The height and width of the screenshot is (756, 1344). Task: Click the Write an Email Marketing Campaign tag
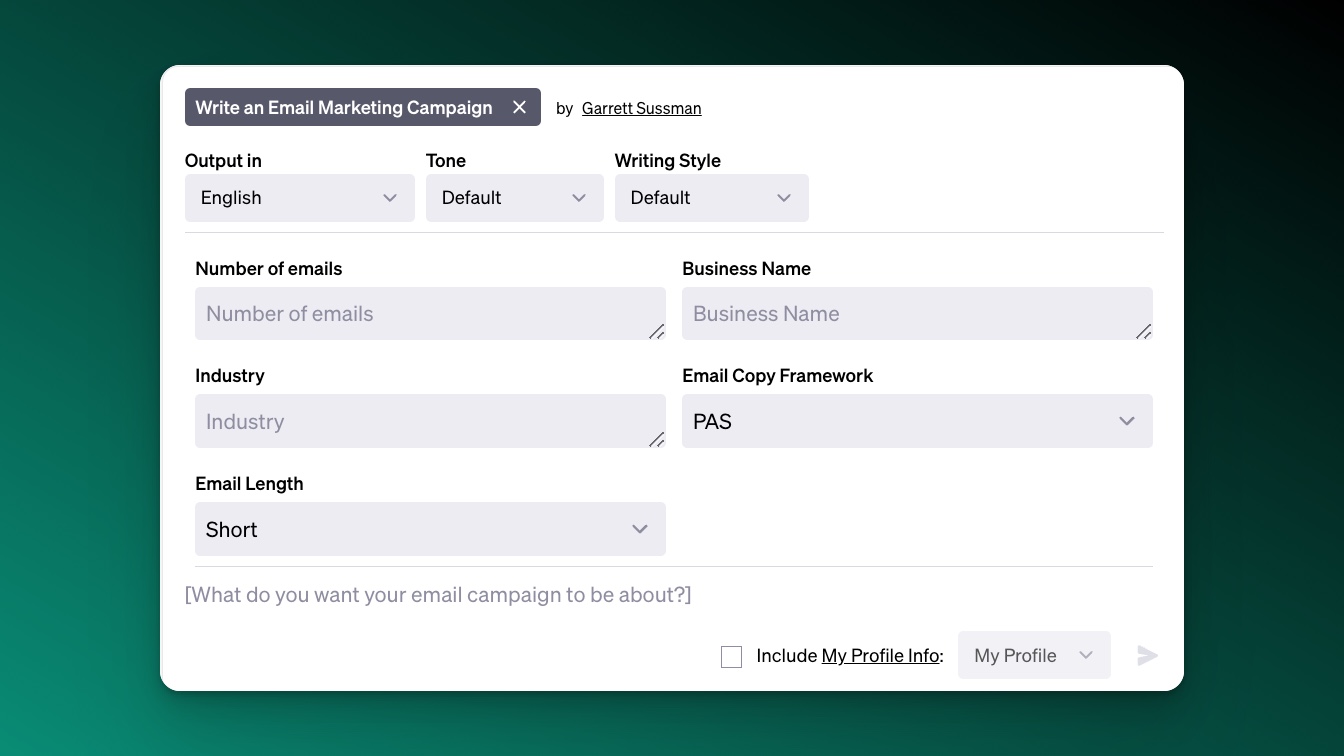(x=343, y=107)
